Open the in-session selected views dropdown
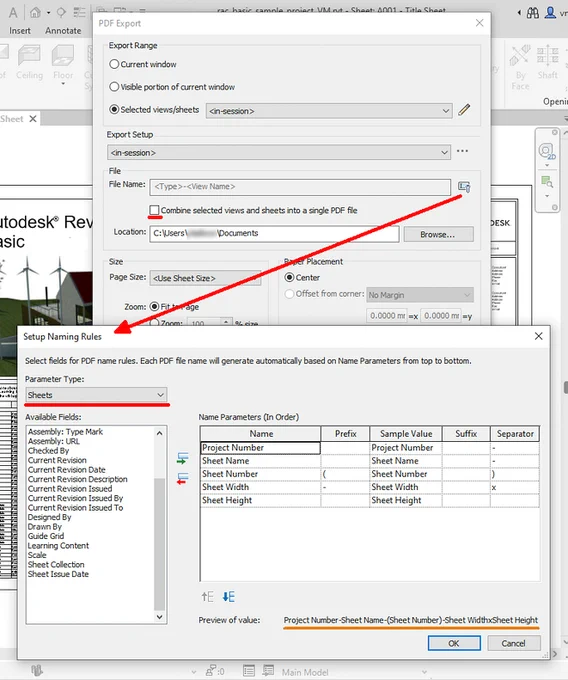 tap(329, 111)
